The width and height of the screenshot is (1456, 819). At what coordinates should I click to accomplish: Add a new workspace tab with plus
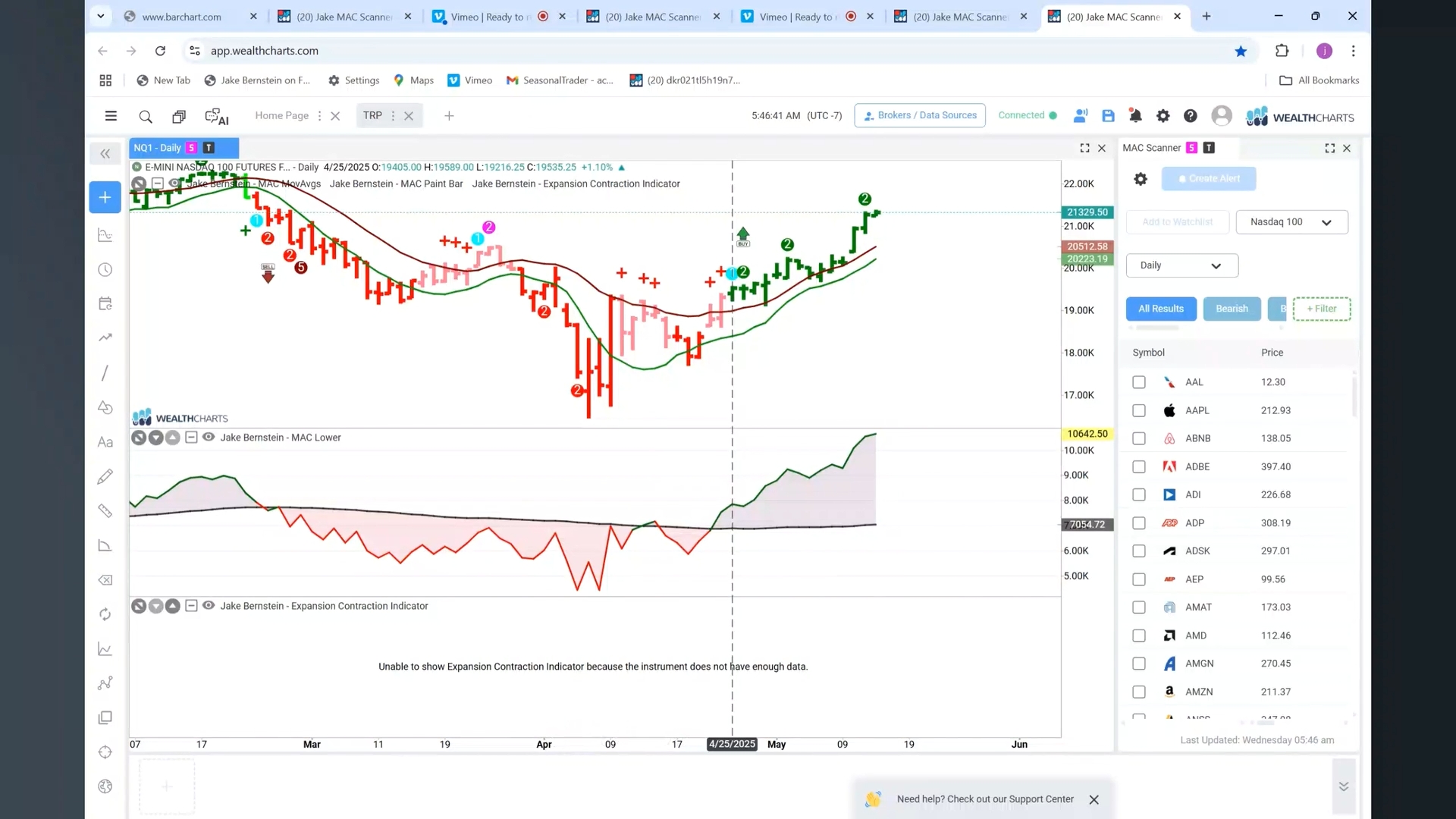[x=449, y=116]
